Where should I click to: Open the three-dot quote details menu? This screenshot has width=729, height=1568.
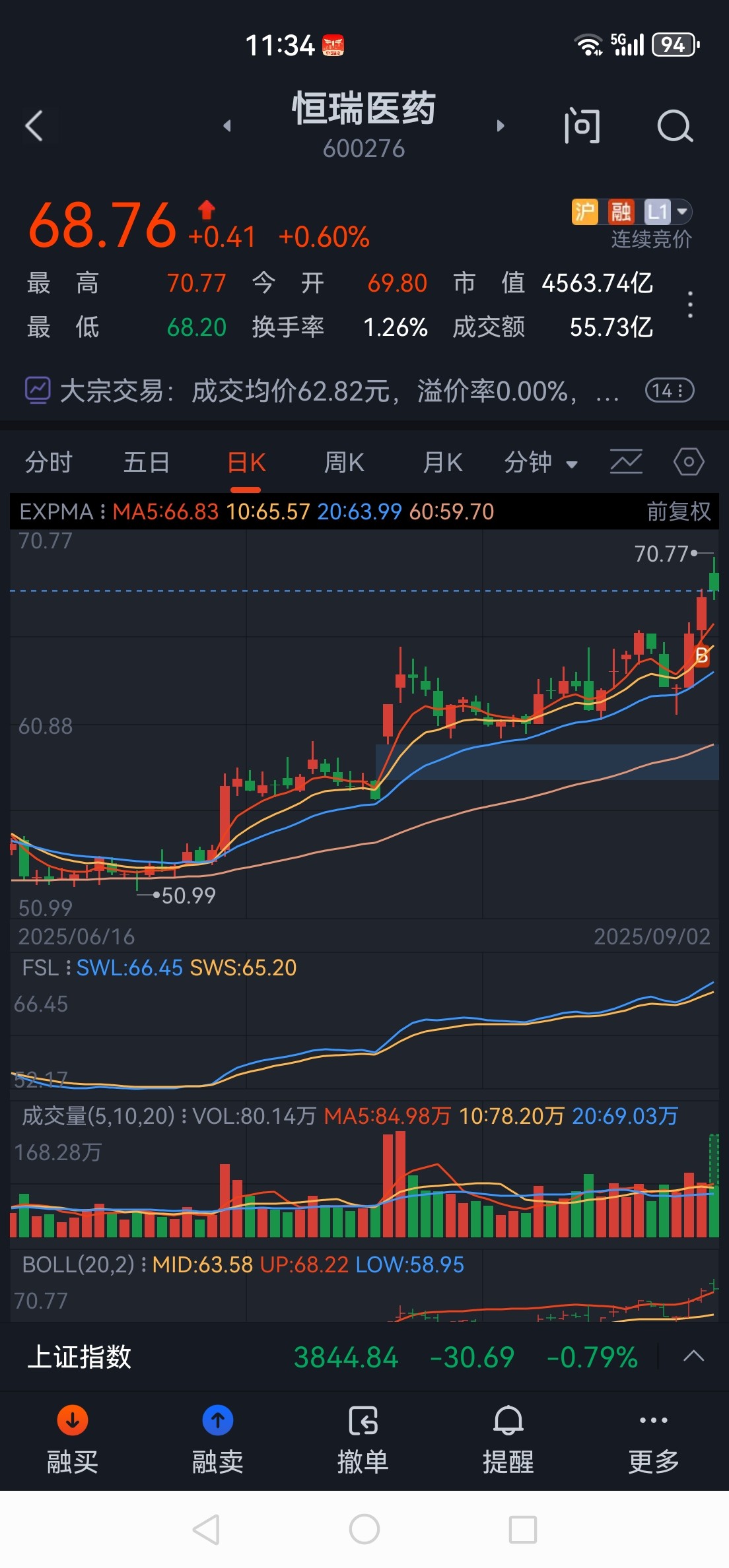pyautogui.click(x=690, y=305)
